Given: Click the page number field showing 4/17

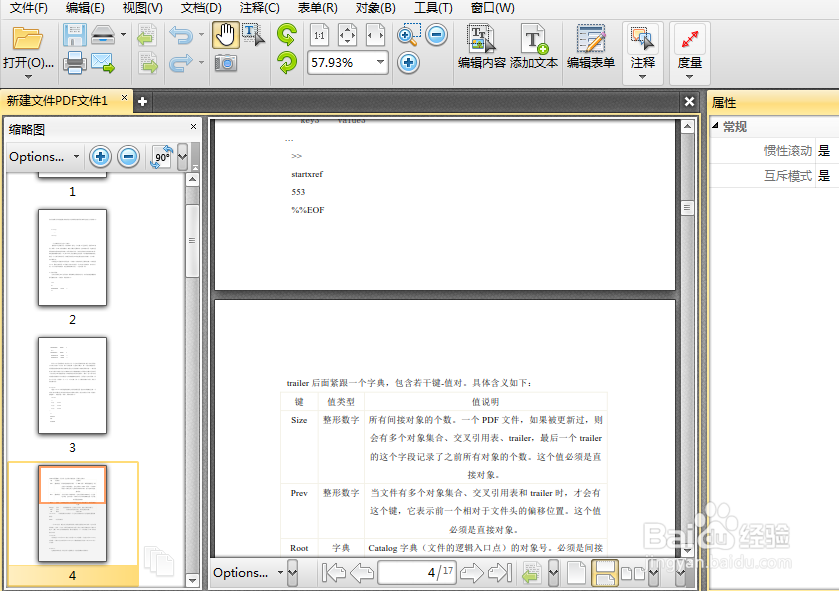Looking at the screenshot, I should [x=417, y=573].
